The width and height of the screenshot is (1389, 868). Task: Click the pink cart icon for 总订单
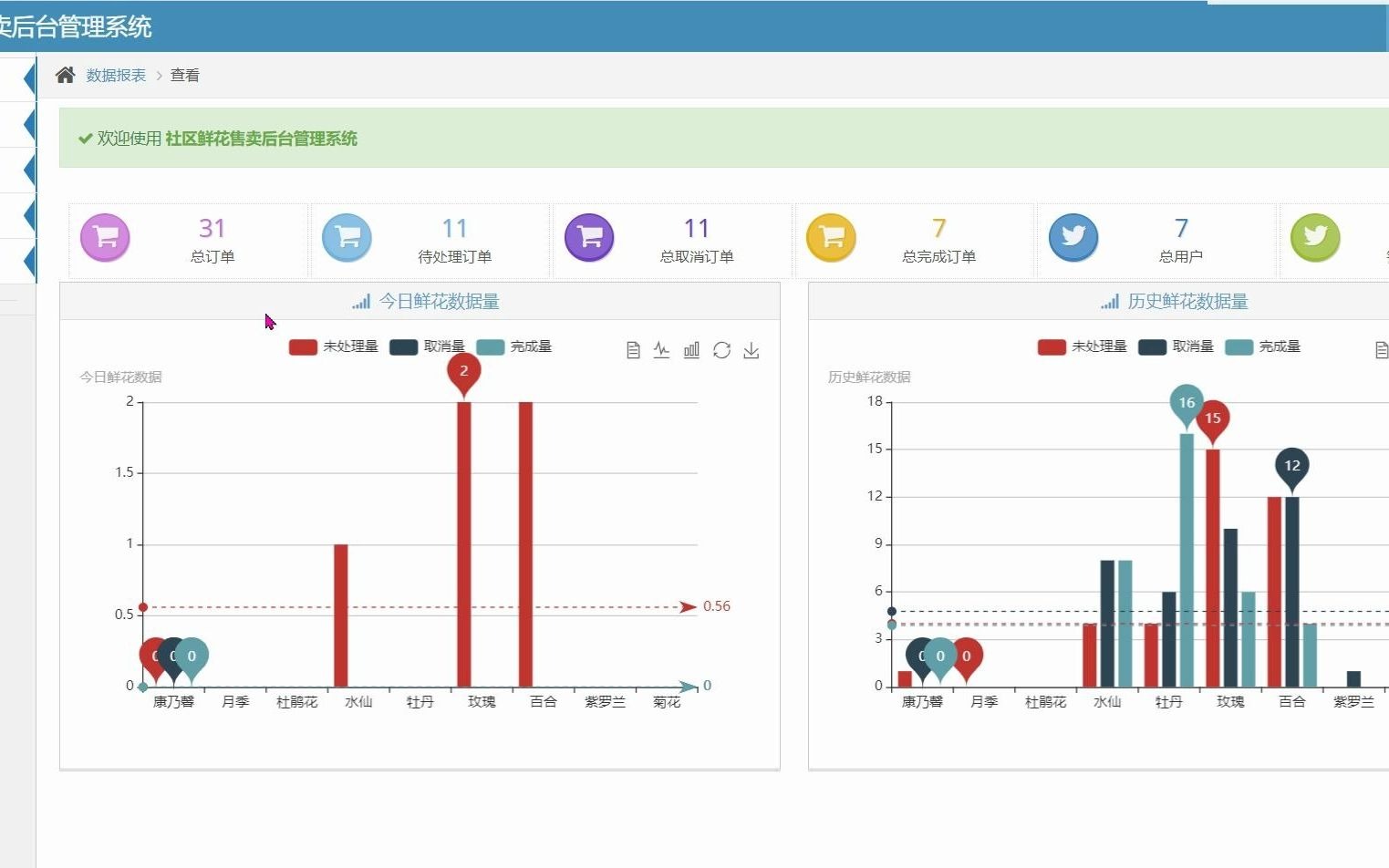coord(106,237)
